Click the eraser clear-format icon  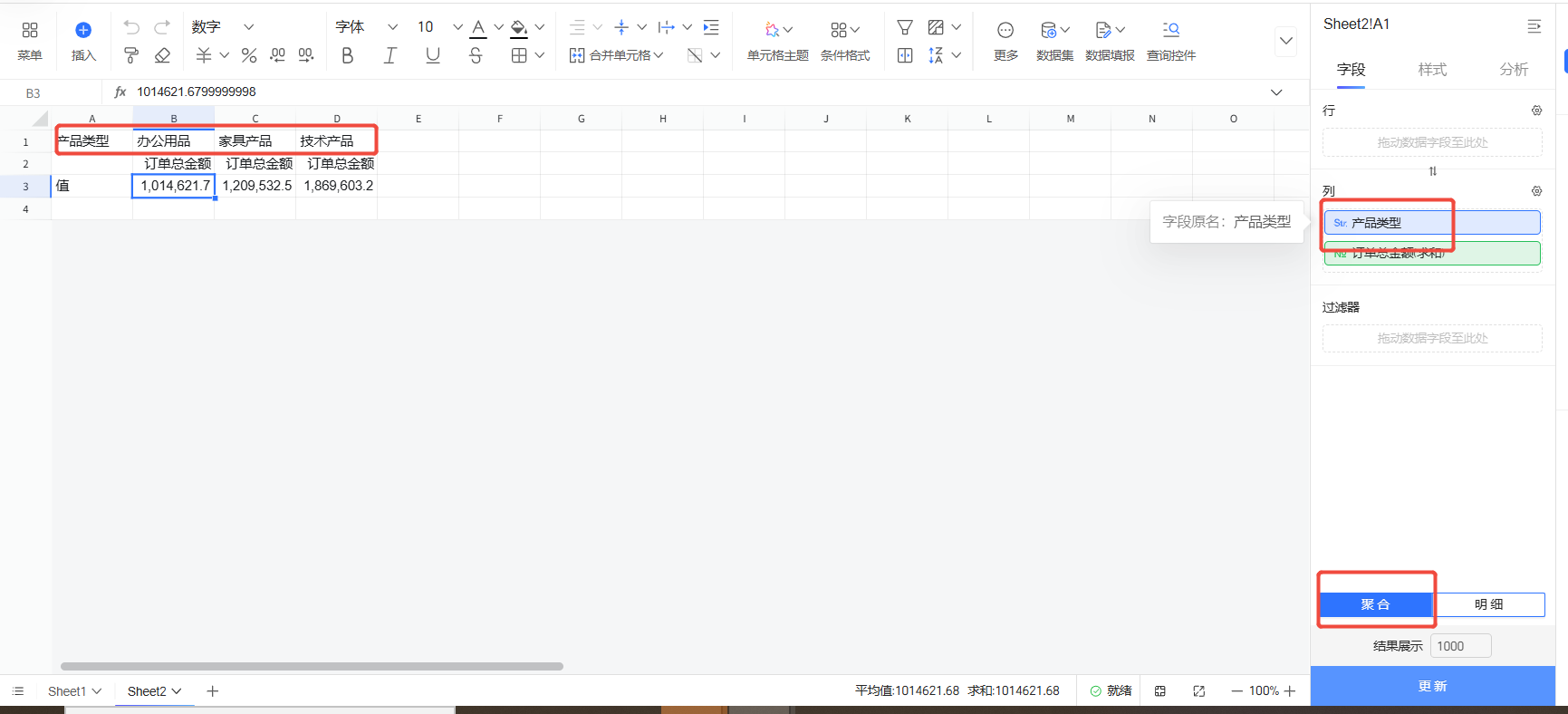click(x=163, y=56)
